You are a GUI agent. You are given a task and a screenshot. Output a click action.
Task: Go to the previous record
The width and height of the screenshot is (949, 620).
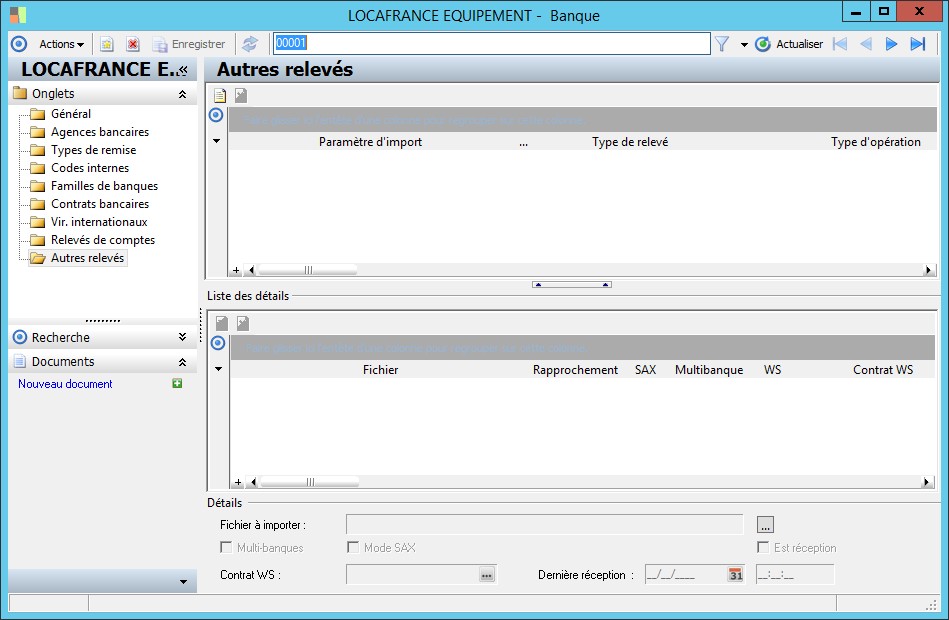click(x=866, y=44)
